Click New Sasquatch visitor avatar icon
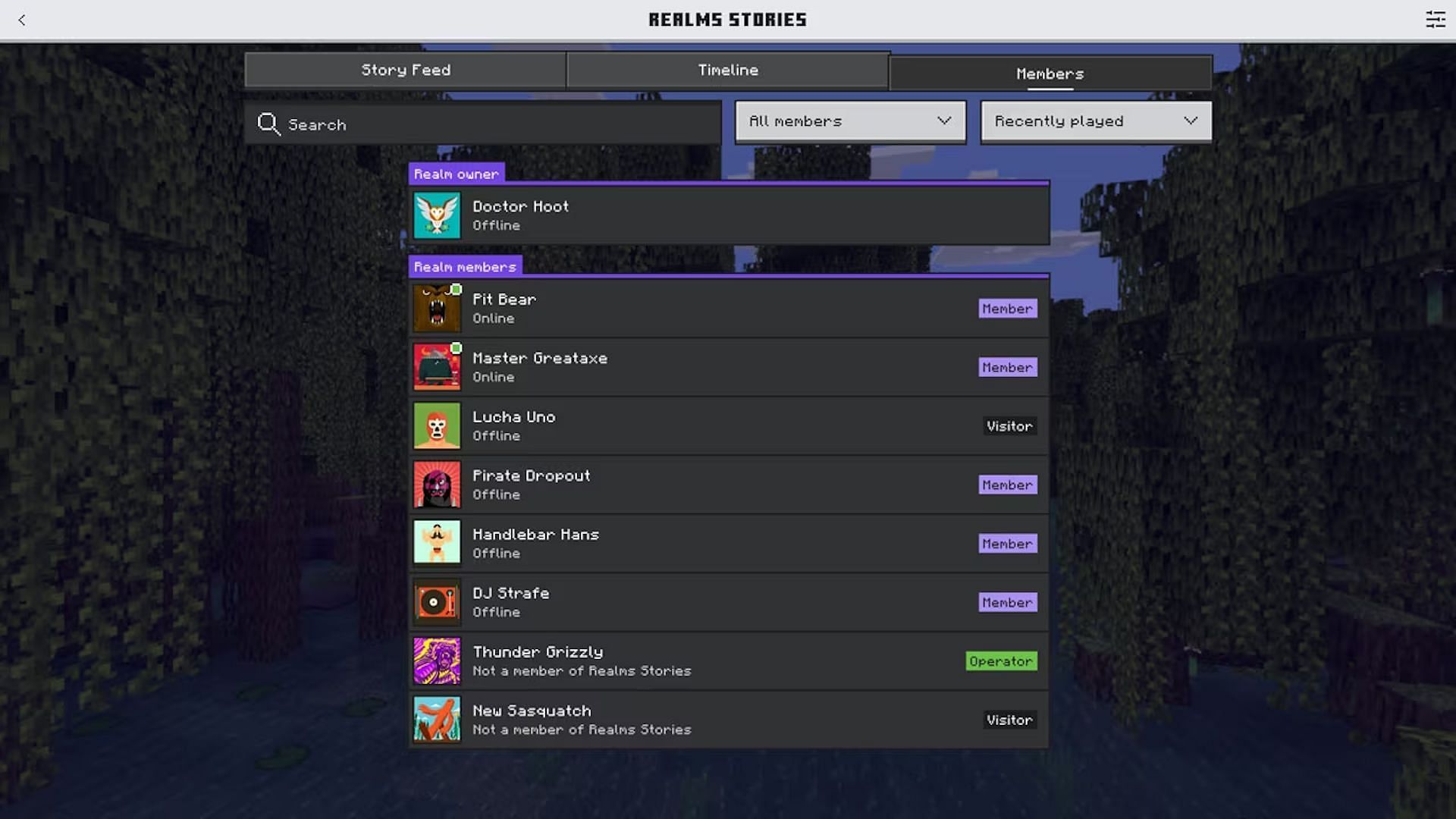1456x819 pixels. tap(436, 719)
